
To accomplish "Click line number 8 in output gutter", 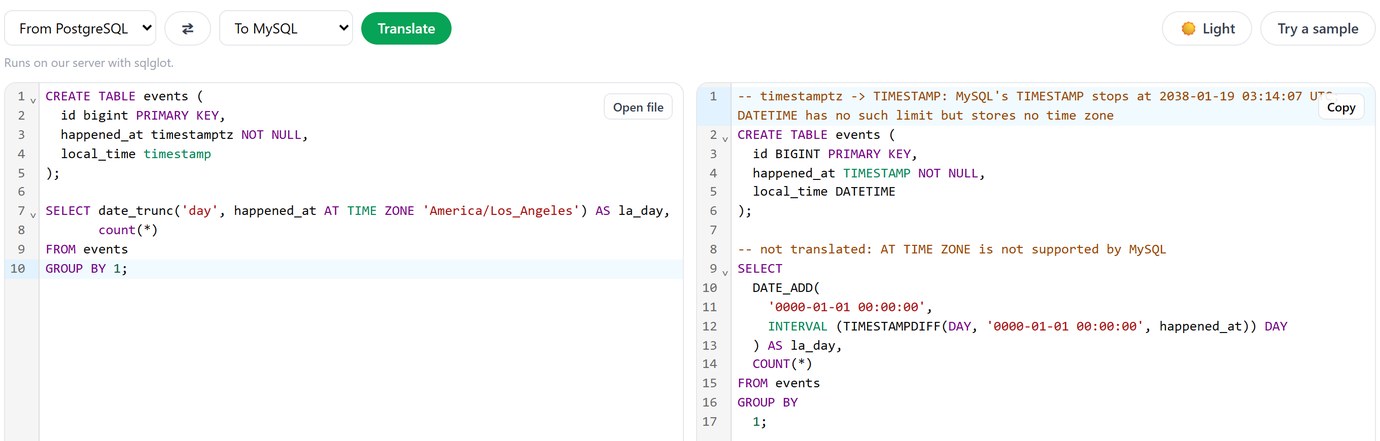I will point(713,249).
